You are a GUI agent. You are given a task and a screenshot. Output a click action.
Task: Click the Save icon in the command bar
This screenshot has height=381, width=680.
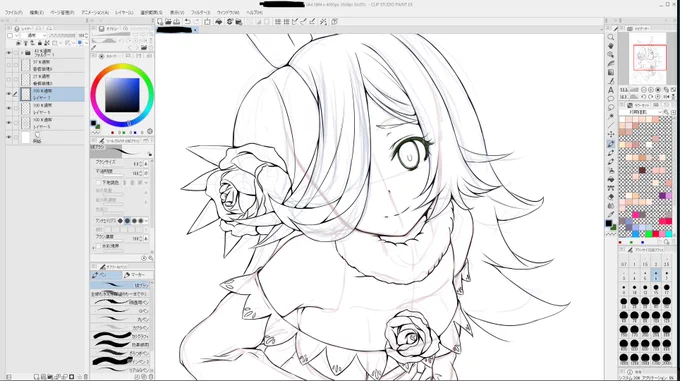[x=177, y=22]
